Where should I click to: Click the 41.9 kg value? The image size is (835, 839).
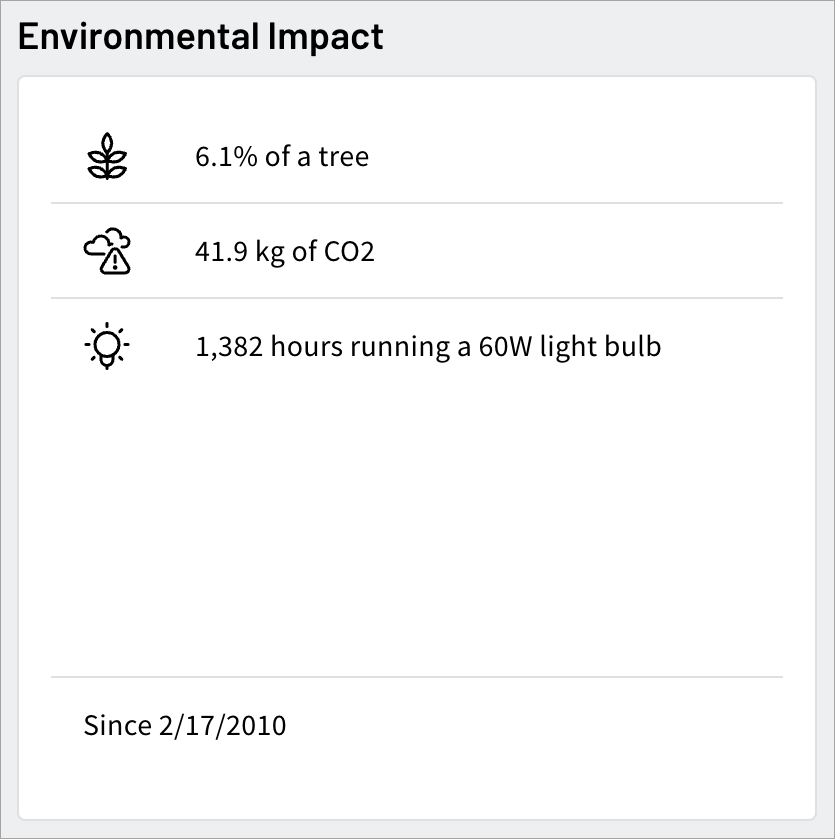[240, 251]
